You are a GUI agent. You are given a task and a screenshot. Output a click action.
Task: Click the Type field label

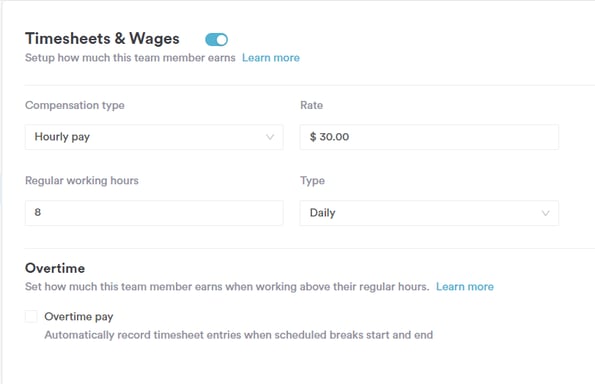click(x=312, y=181)
